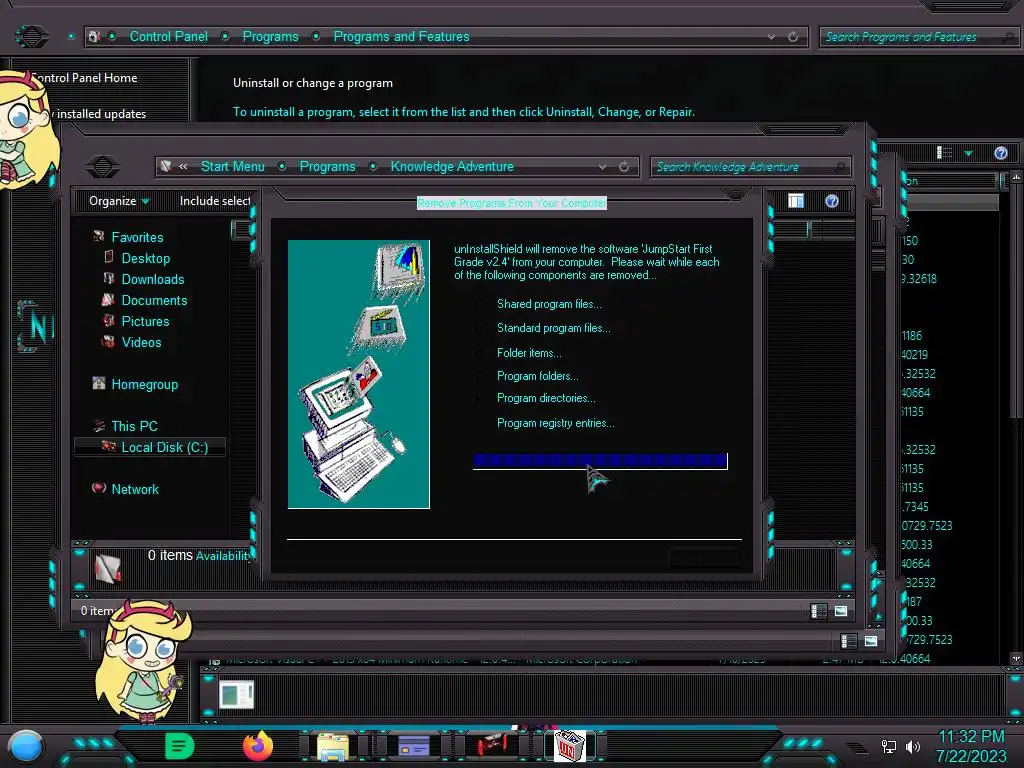Open Pictures in navigation pane
Viewport: 1024px width, 768px height.
pyautogui.click(x=145, y=321)
